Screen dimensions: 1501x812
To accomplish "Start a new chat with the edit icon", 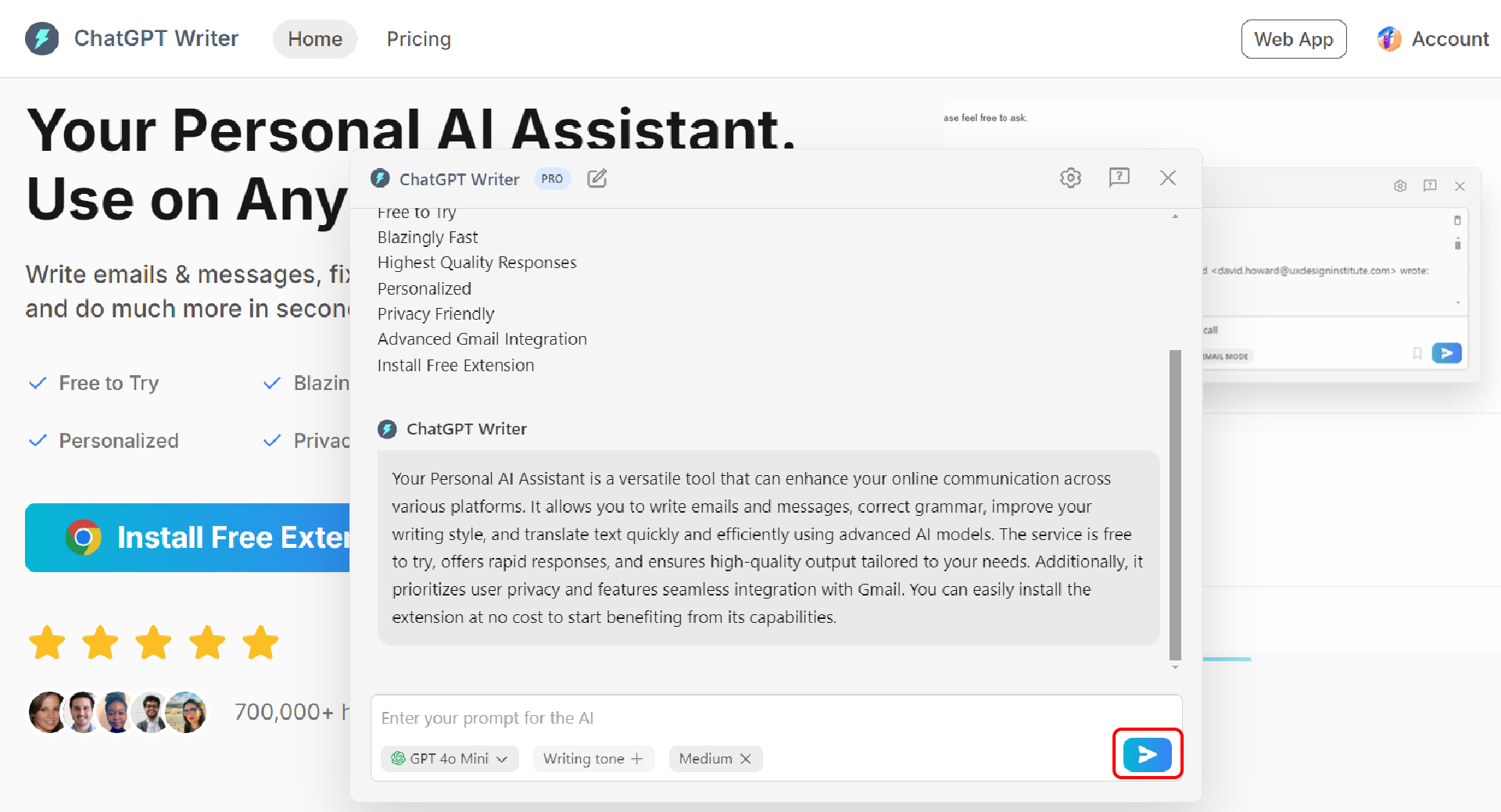I will point(597,178).
